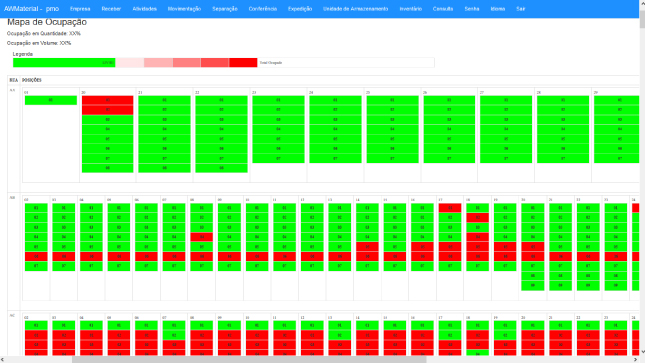Click the horizontal scrollbar right arrow

(635, 360)
